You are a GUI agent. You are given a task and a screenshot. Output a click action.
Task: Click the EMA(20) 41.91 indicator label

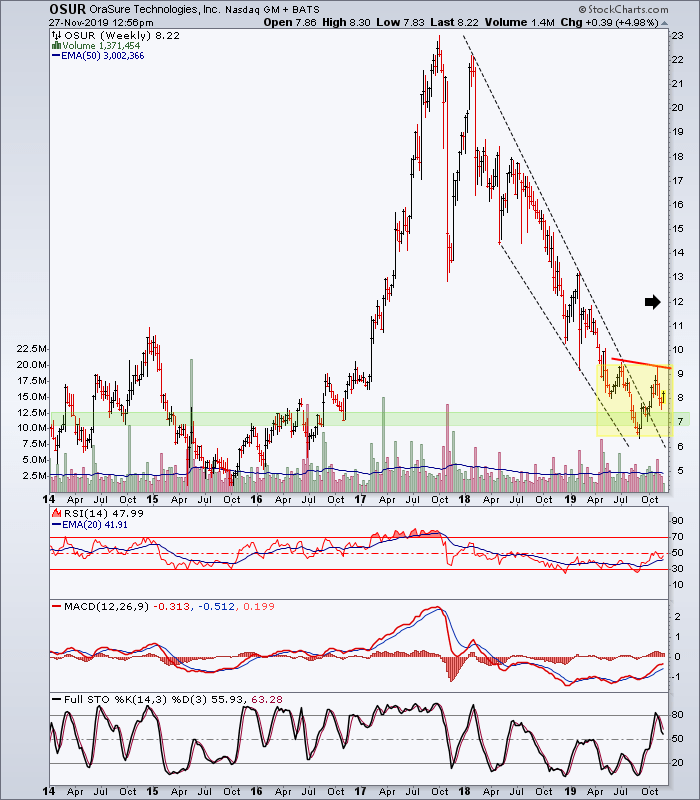pyautogui.click(x=94, y=524)
